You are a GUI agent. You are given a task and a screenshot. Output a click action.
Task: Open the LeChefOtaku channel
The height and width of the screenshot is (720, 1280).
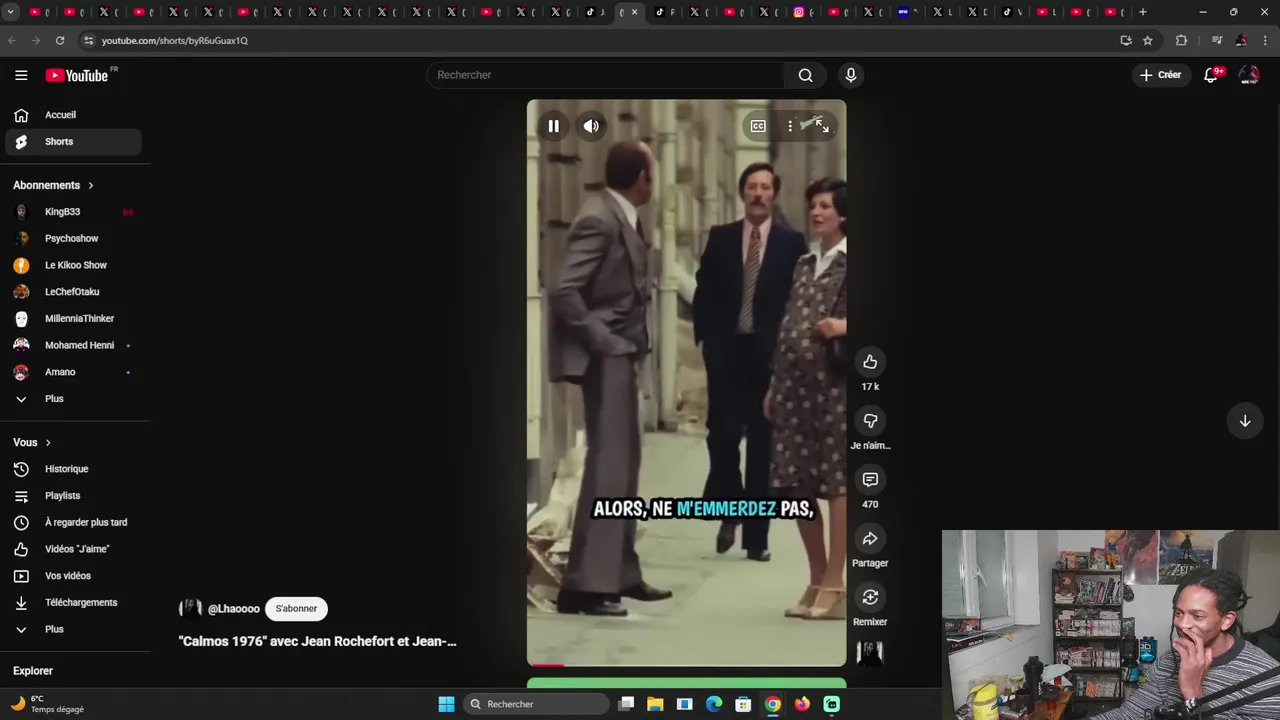(x=73, y=292)
